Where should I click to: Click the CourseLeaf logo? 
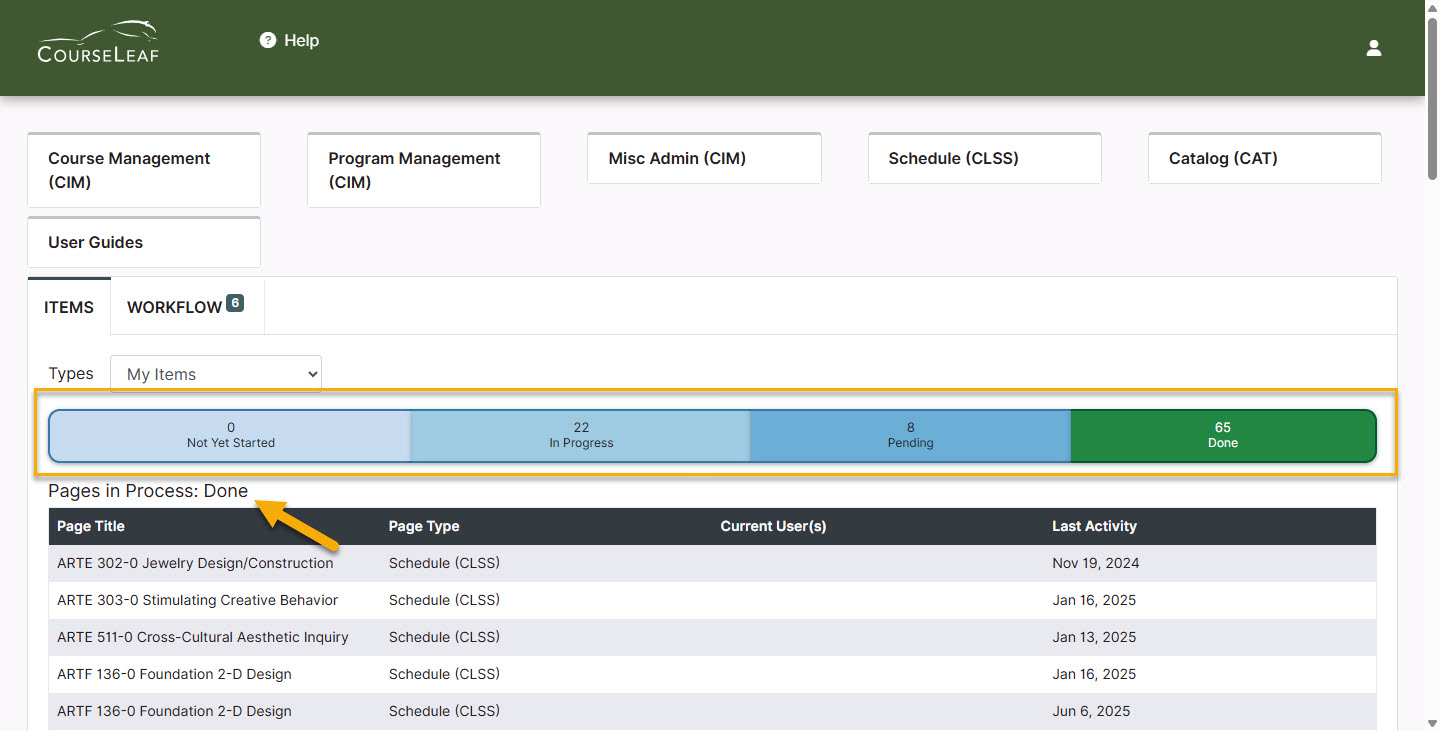tap(97, 42)
